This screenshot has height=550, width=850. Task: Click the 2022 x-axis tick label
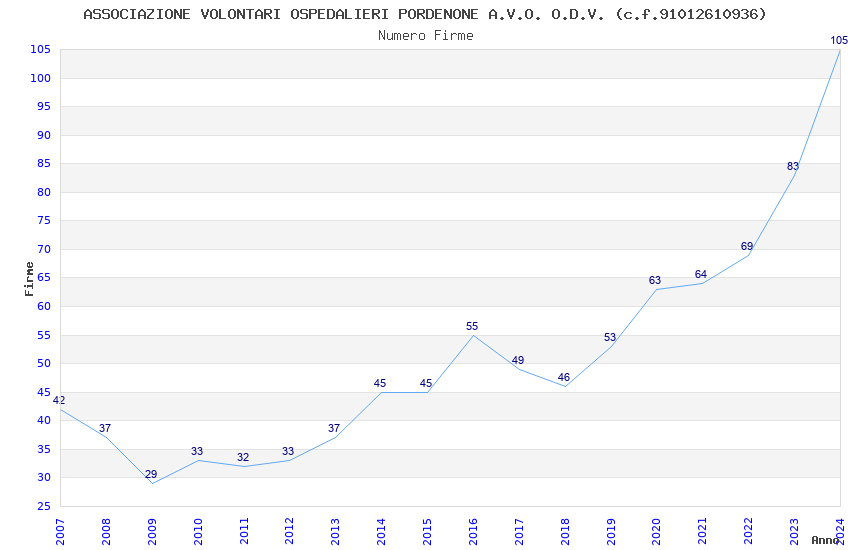click(749, 532)
